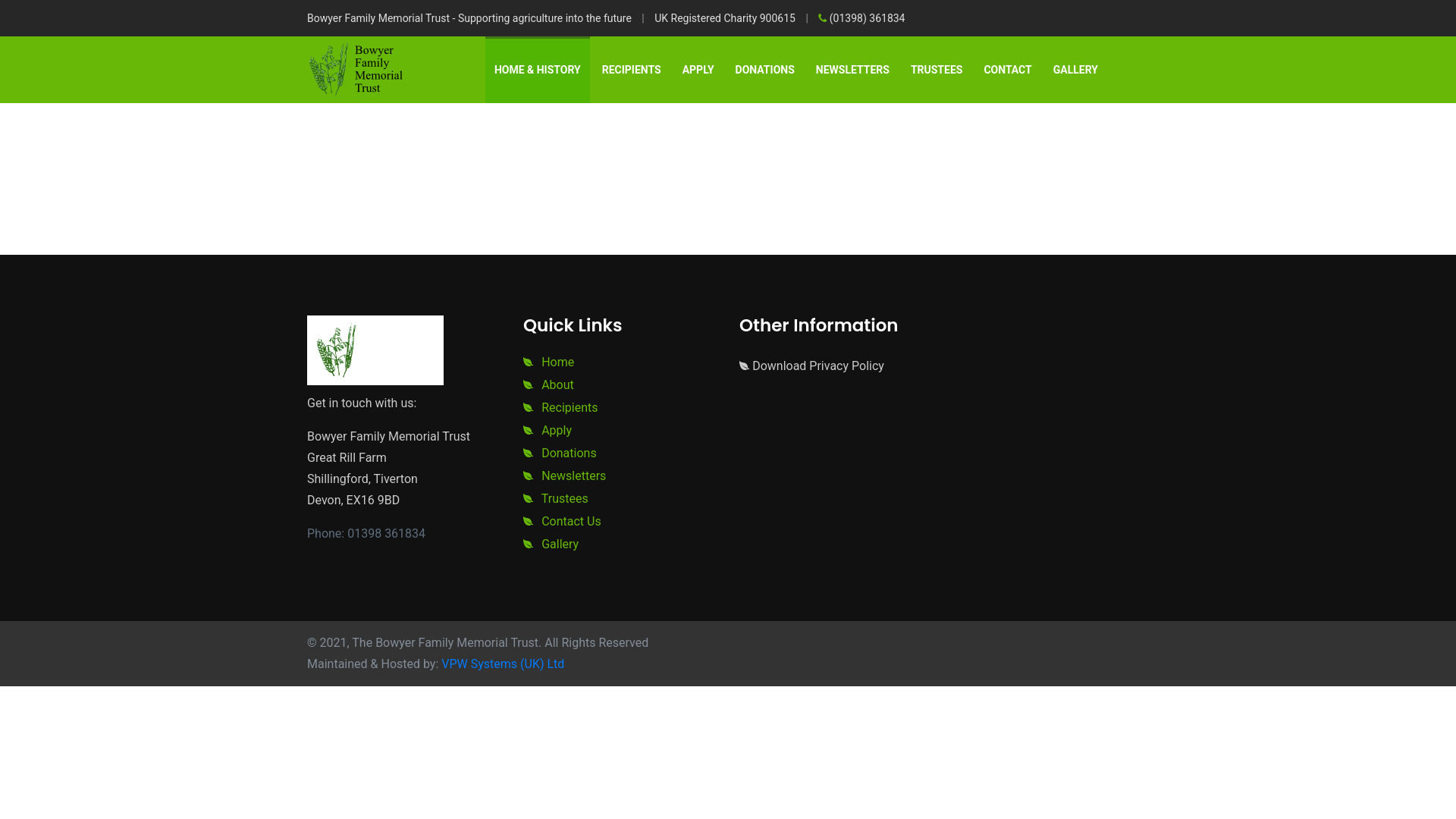This screenshot has width=1456, height=819.
Task: Click the footer wheat logo image
Action: coord(375,350)
